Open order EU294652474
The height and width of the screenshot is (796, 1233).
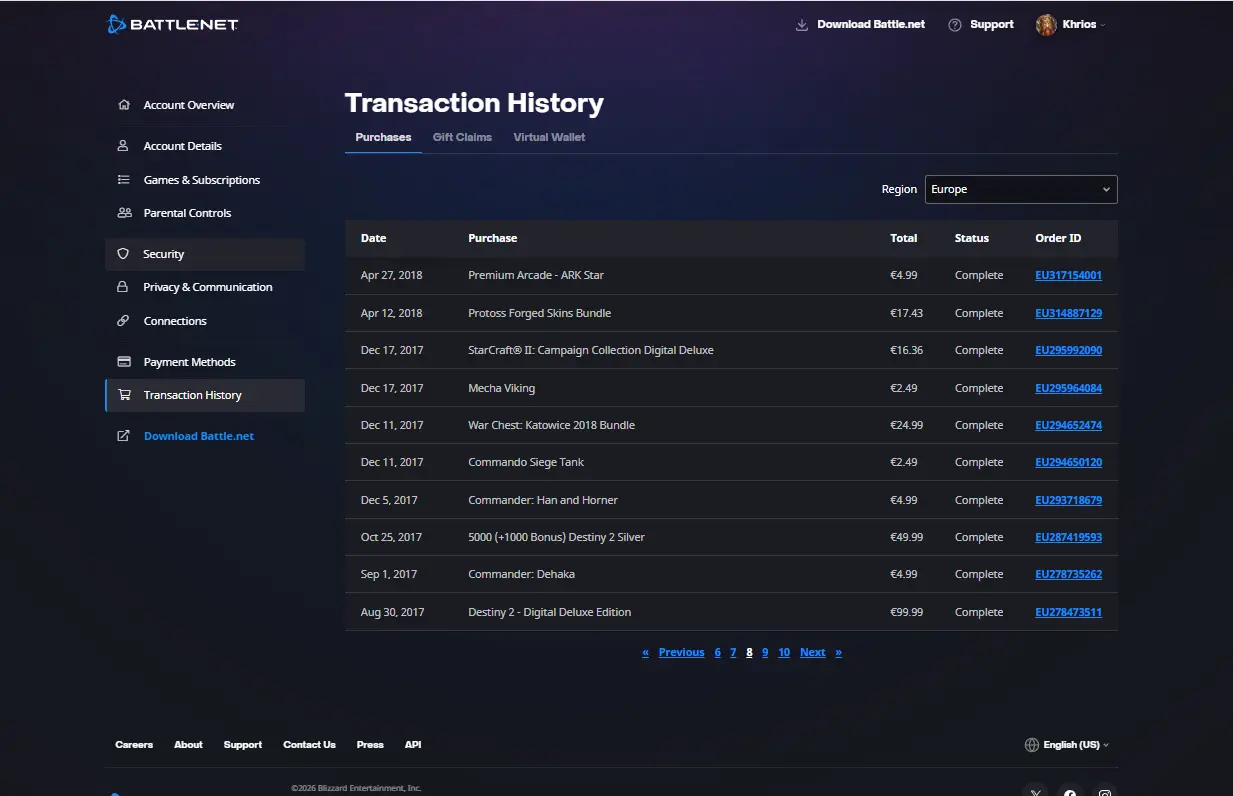tap(1068, 425)
